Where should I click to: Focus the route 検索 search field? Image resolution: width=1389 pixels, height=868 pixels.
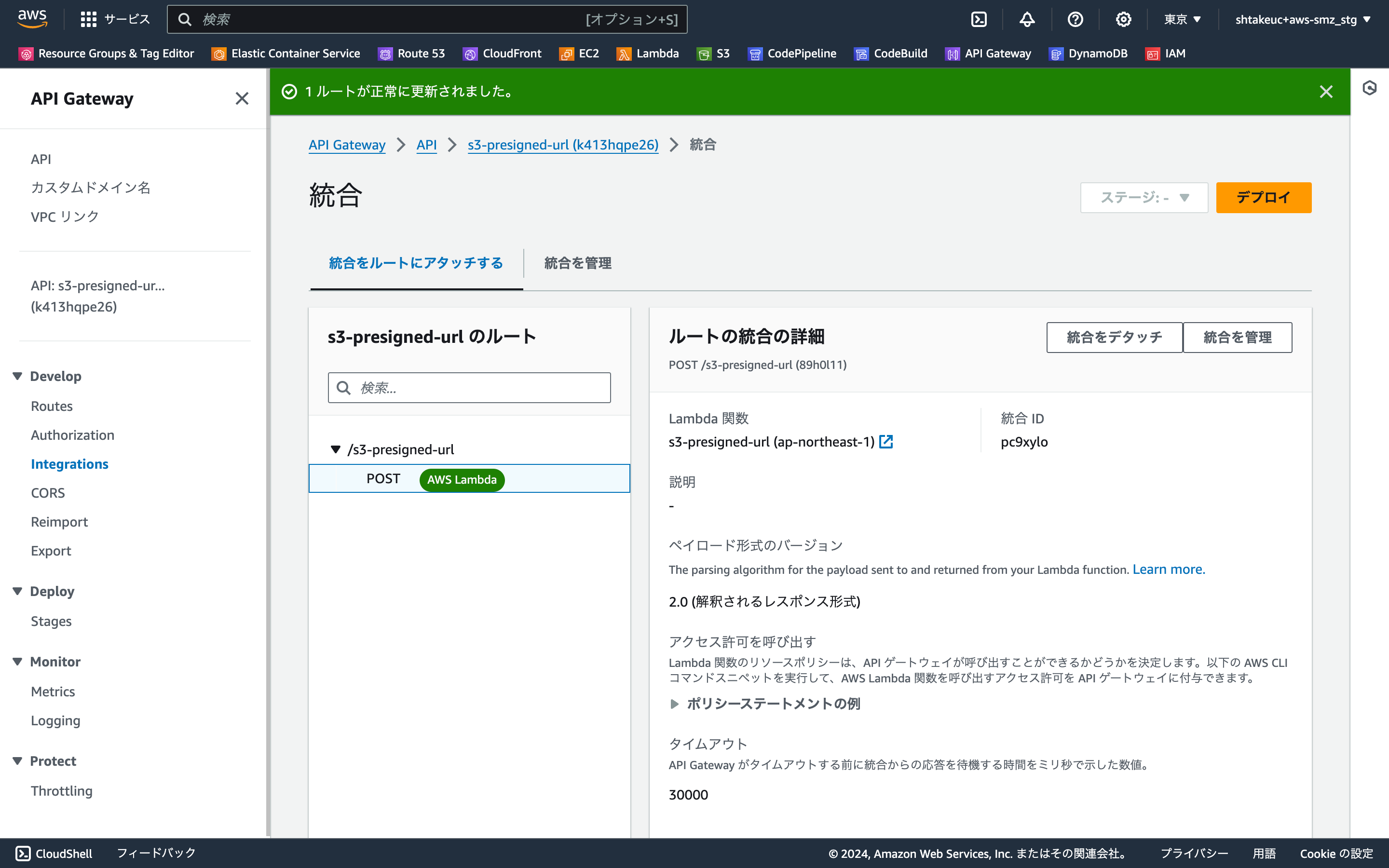pos(469,388)
